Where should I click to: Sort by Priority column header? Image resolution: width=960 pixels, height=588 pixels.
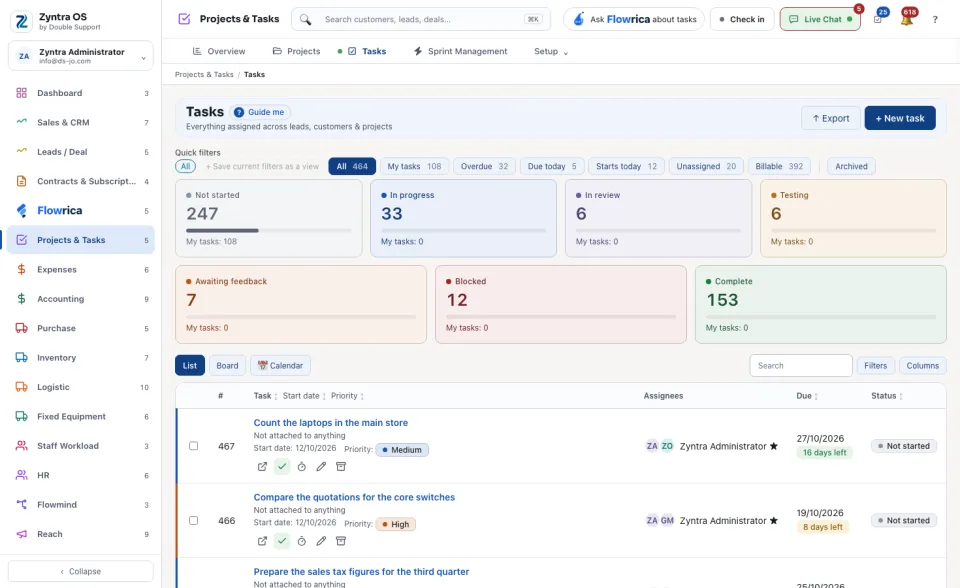[347, 396]
